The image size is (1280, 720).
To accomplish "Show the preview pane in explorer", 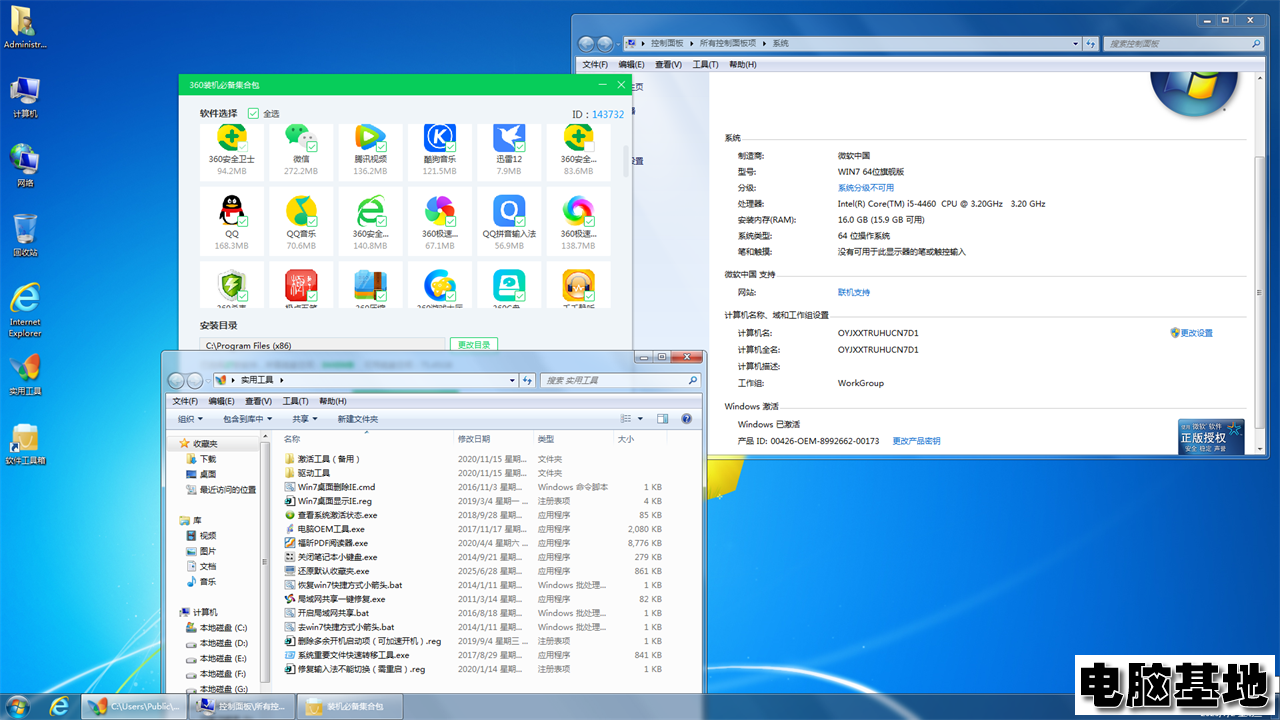I will [x=662, y=419].
